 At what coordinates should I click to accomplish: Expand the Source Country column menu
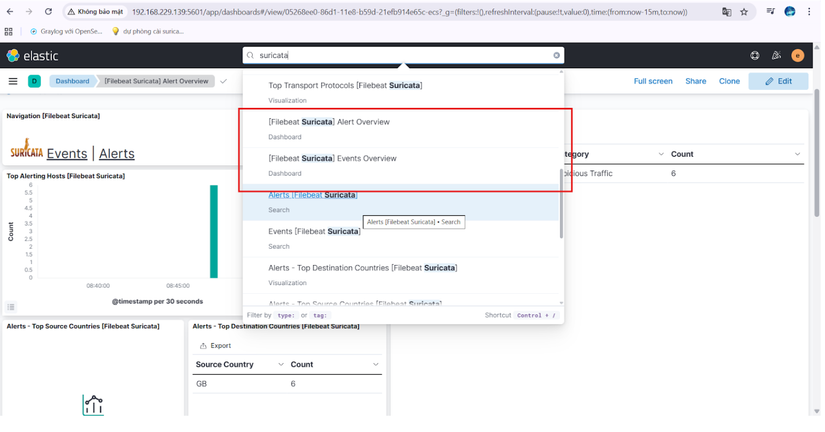coord(280,364)
